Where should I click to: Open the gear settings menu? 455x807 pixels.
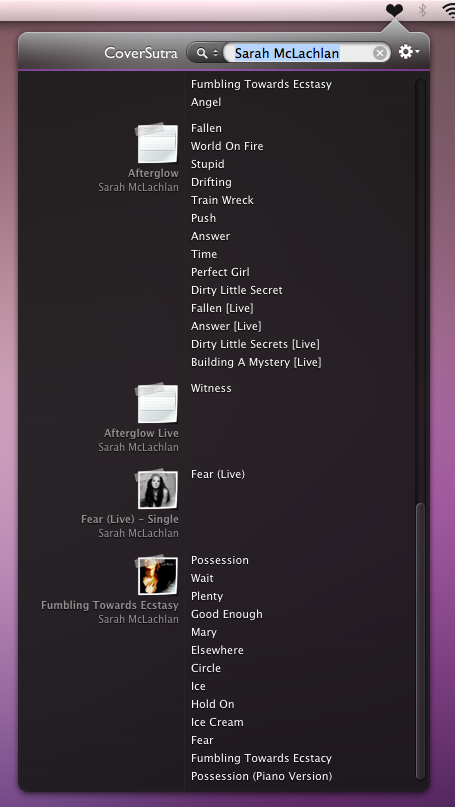click(x=409, y=51)
